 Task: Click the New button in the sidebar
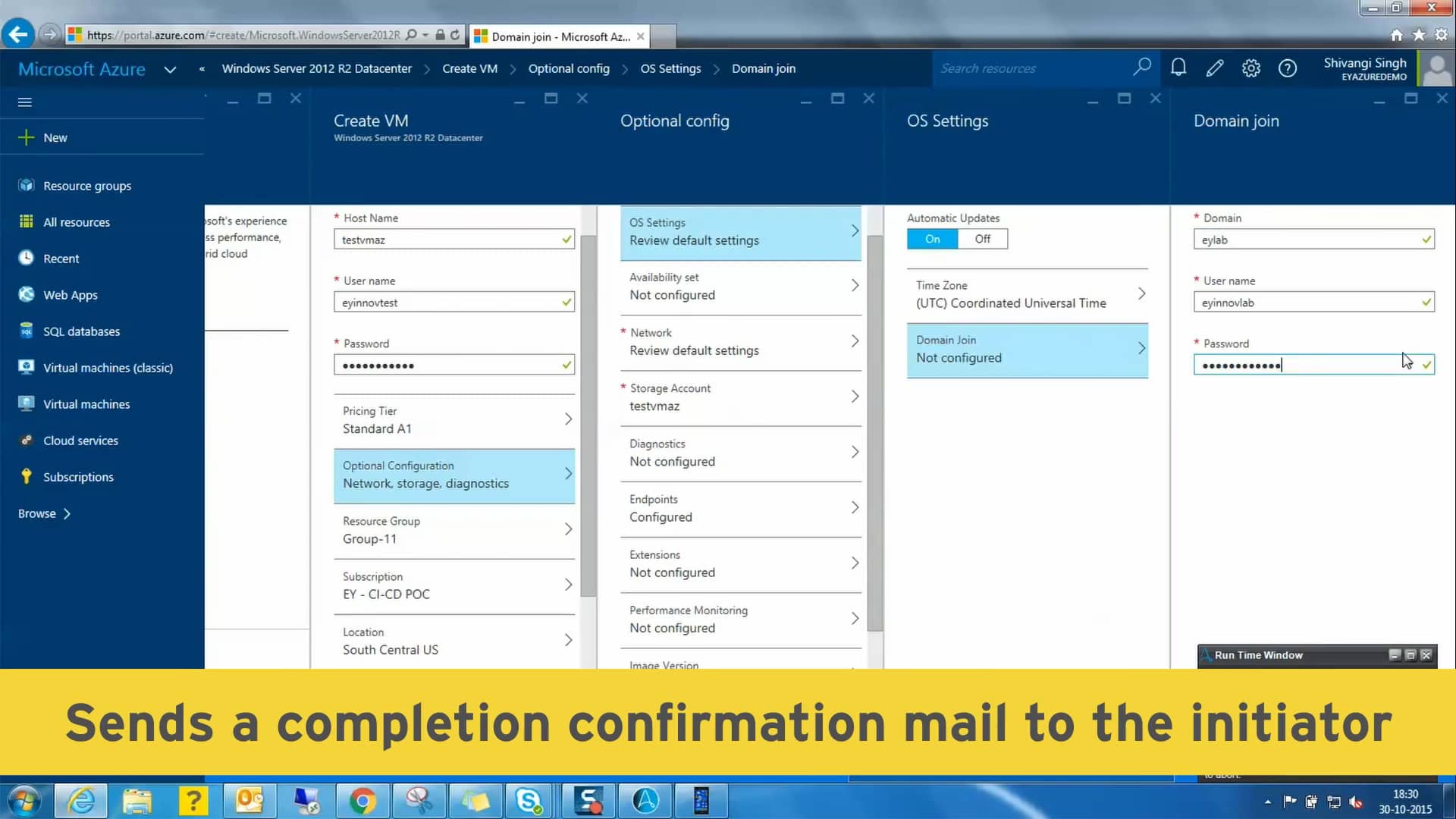55,137
